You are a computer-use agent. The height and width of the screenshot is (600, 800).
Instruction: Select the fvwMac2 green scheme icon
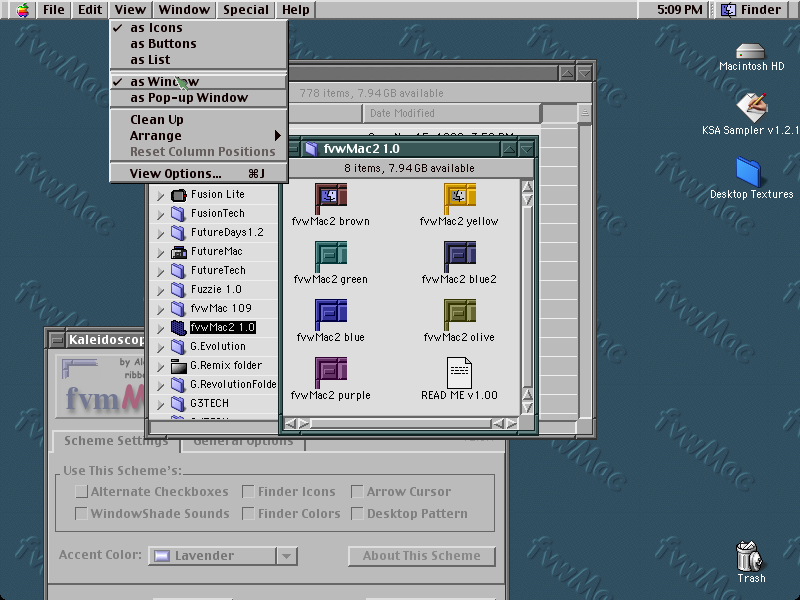coord(331,256)
